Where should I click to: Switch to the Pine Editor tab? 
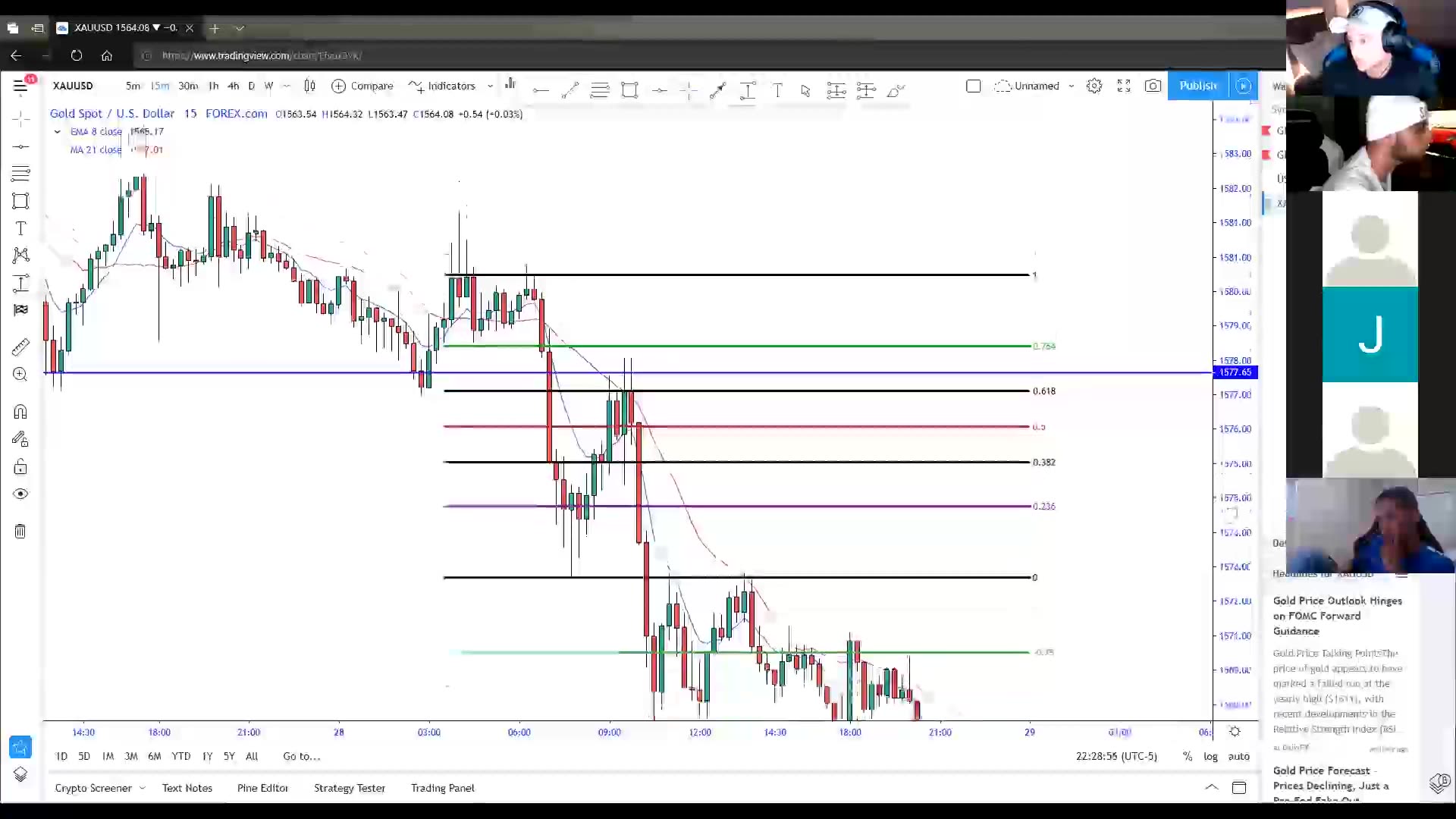[x=262, y=788]
